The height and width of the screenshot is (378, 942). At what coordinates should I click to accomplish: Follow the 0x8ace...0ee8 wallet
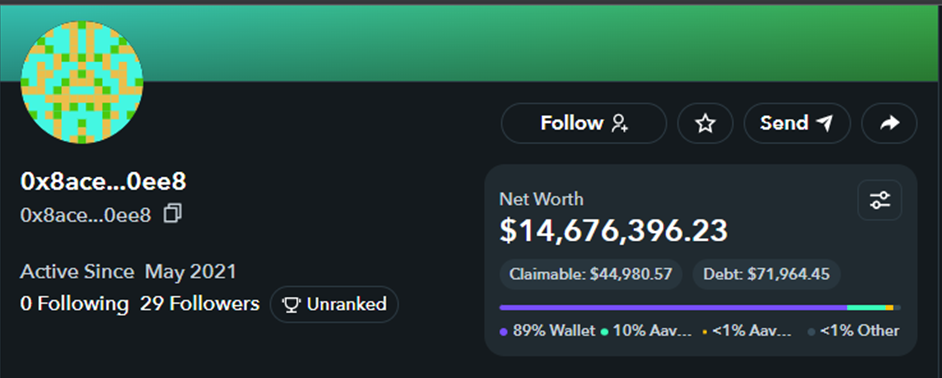[x=584, y=123]
